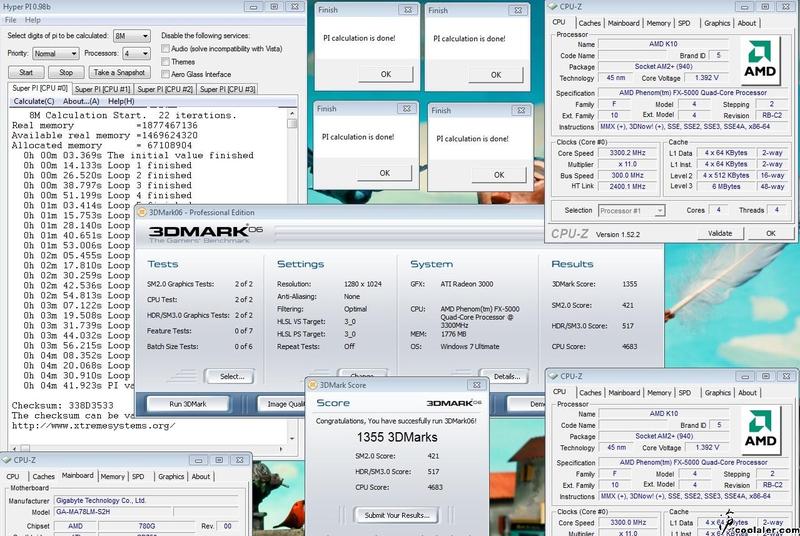
Task: Click Details... button in 3DMark06 System
Action: tap(507, 376)
